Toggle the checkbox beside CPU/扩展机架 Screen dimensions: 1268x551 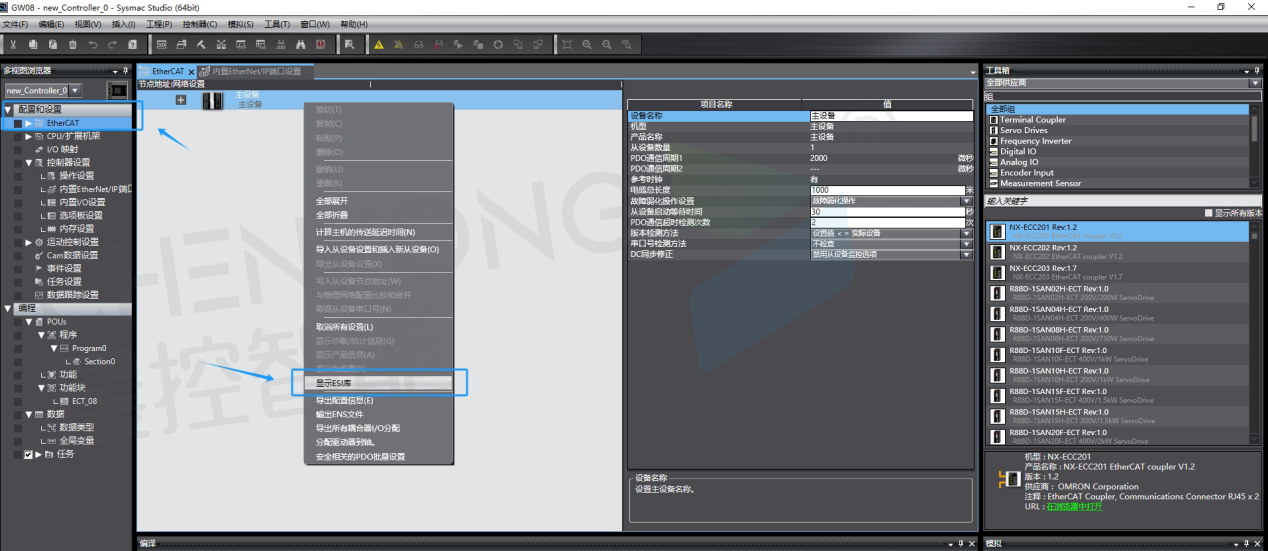point(18,136)
